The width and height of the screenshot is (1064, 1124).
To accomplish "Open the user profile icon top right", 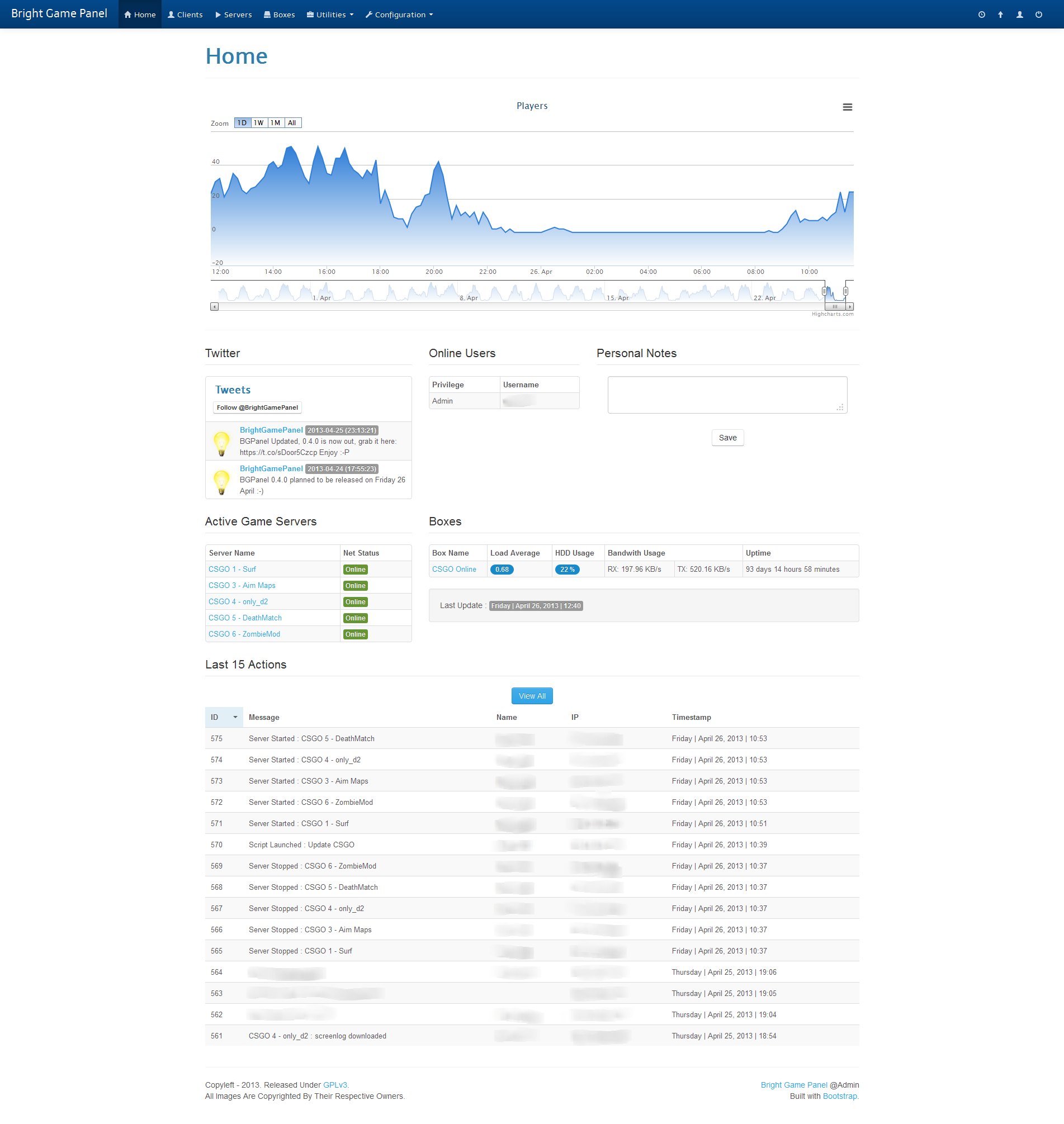I will coord(1020,14).
